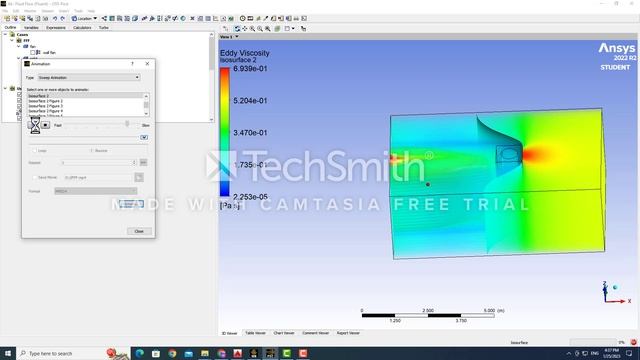Click the delete X icon in the toolbar

click(192, 18)
